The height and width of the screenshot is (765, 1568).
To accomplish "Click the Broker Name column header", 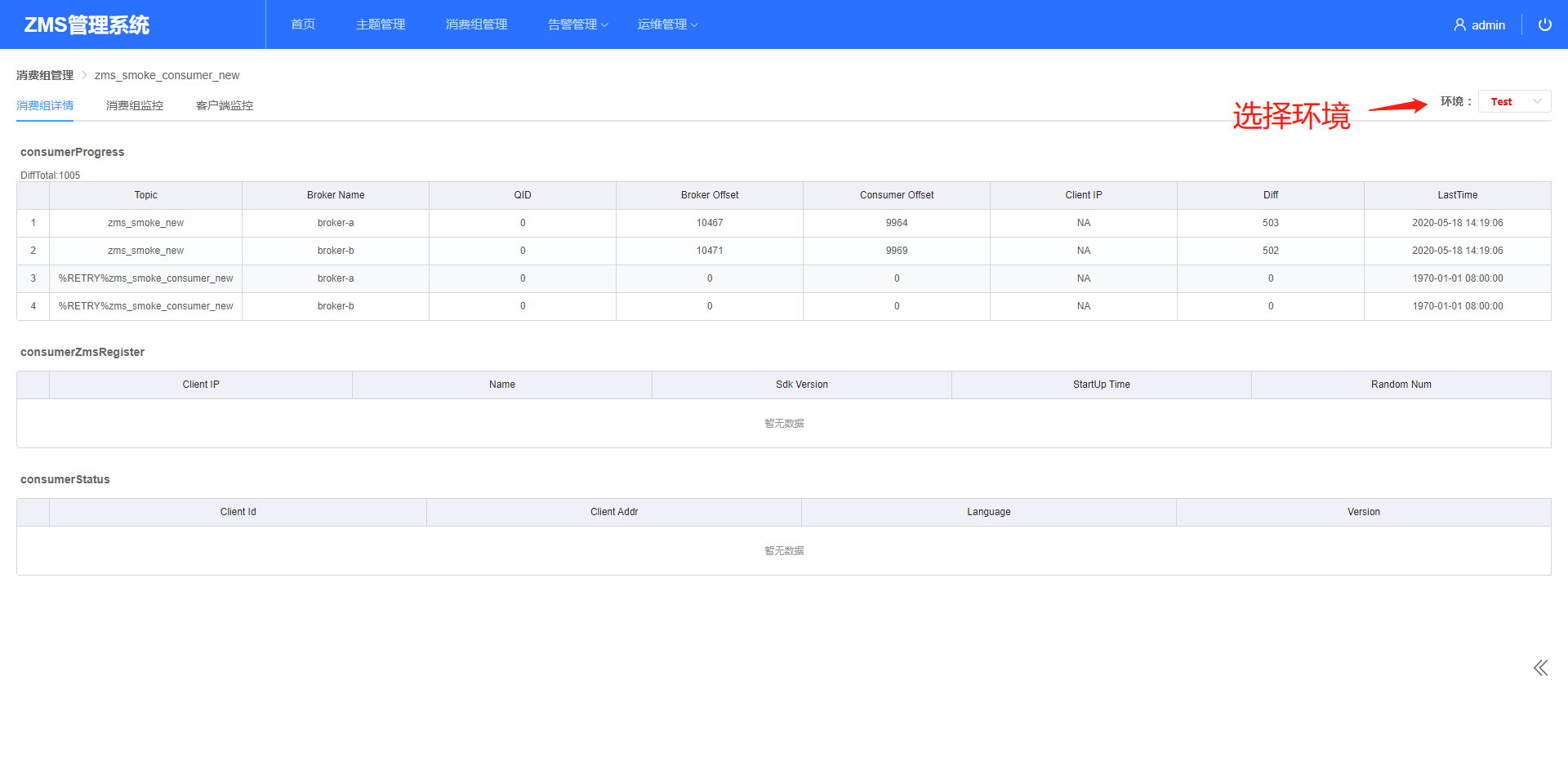I will click(x=336, y=195).
